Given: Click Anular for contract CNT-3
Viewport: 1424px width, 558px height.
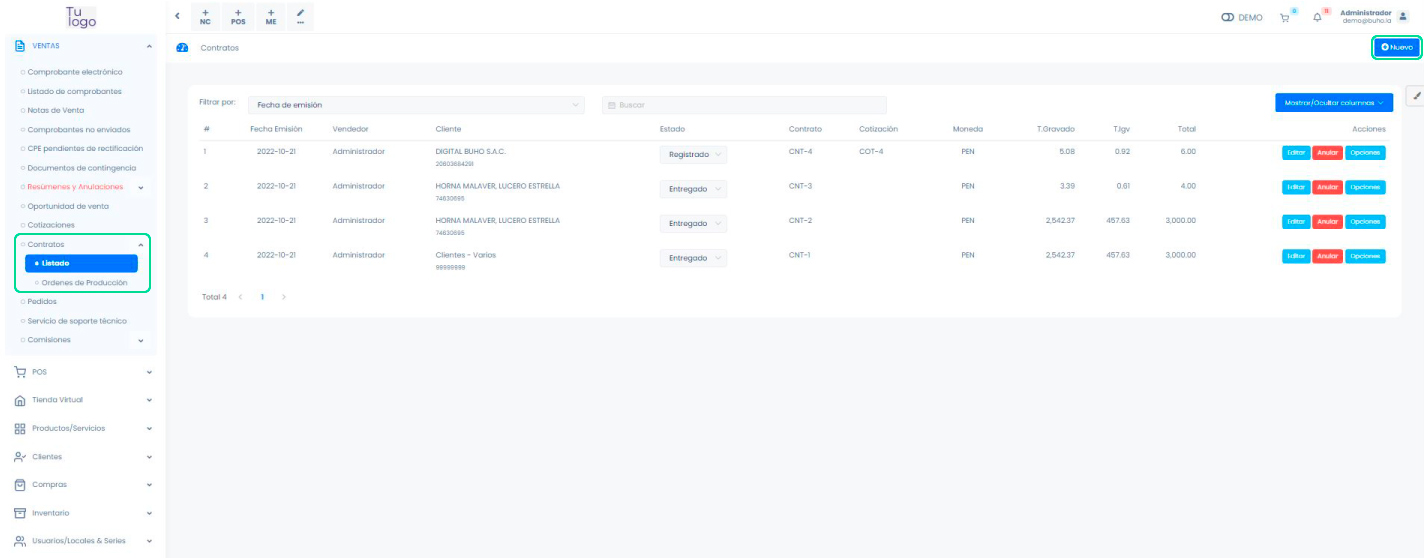Looking at the screenshot, I should coord(1327,187).
